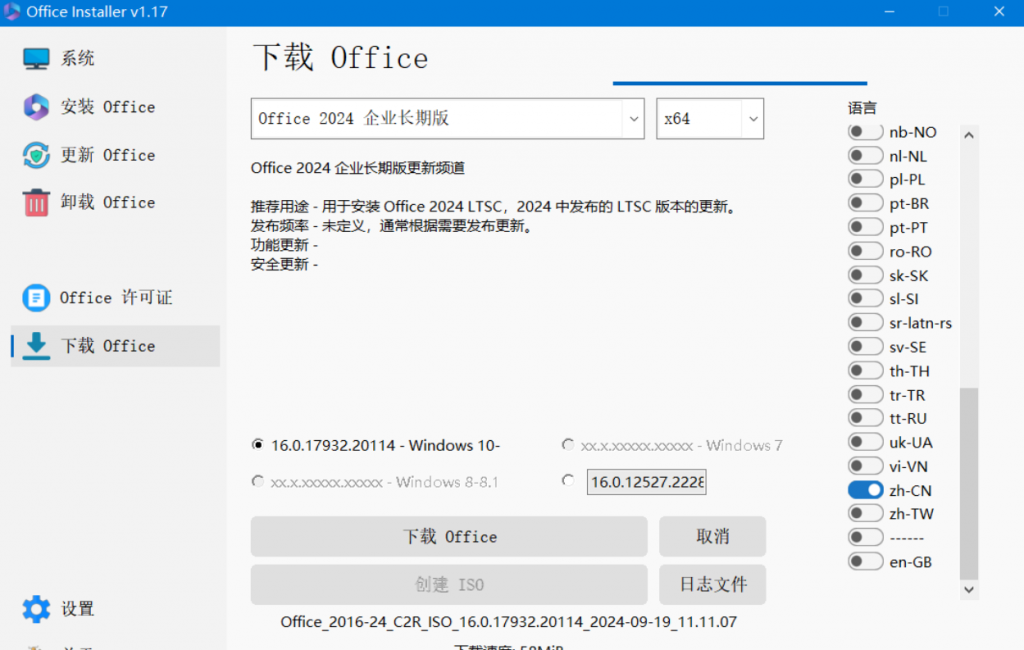Screen dimensions: 1024x650
Task: Minimize the Office Installer window
Action: 889,12
